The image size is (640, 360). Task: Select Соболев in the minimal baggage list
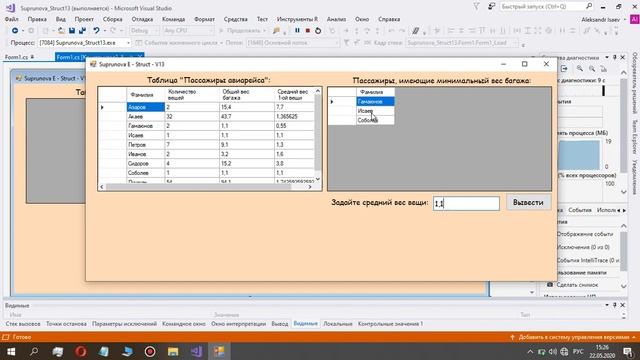coord(375,120)
